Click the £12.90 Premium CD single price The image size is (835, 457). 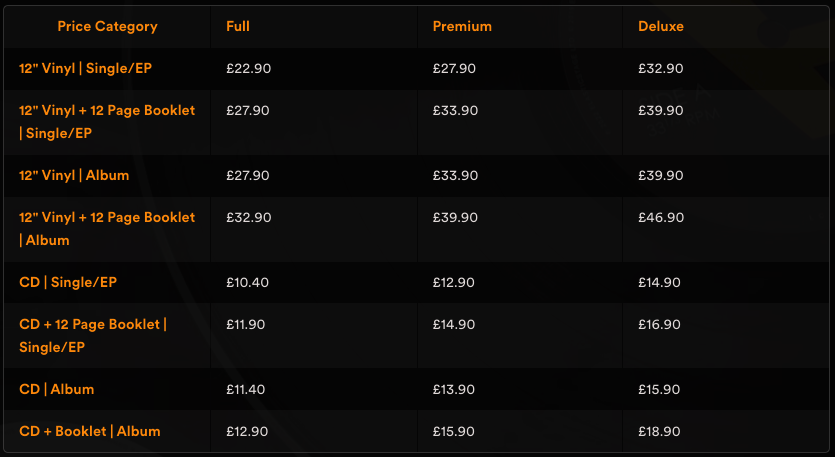[454, 283]
